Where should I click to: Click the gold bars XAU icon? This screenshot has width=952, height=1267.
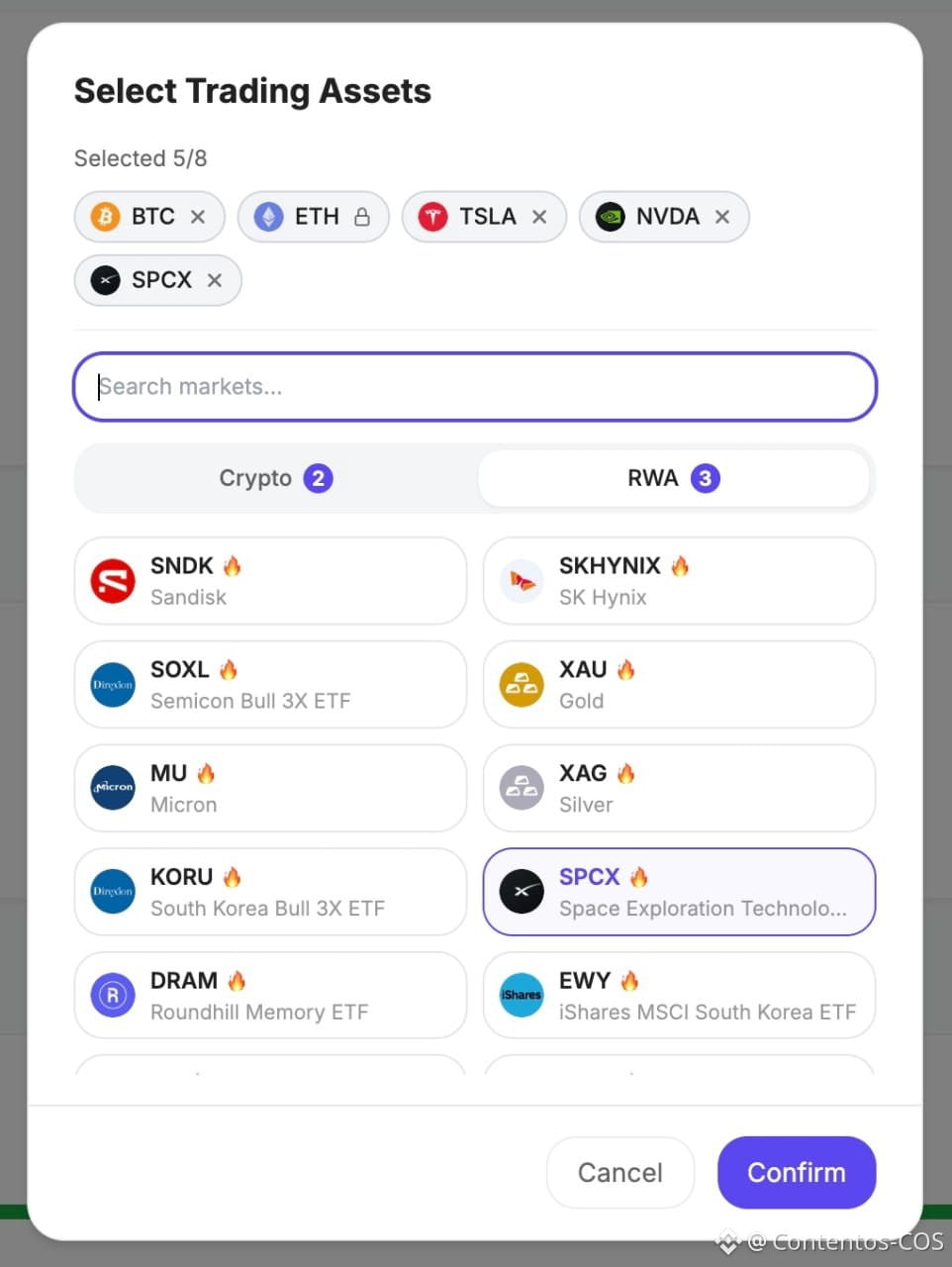click(522, 685)
